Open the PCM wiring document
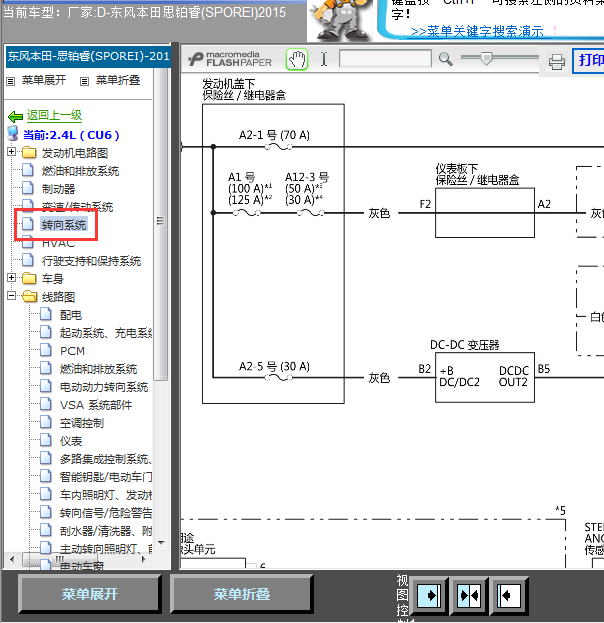The height and width of the screenshot is (623, 604). (x=72, y=351)
